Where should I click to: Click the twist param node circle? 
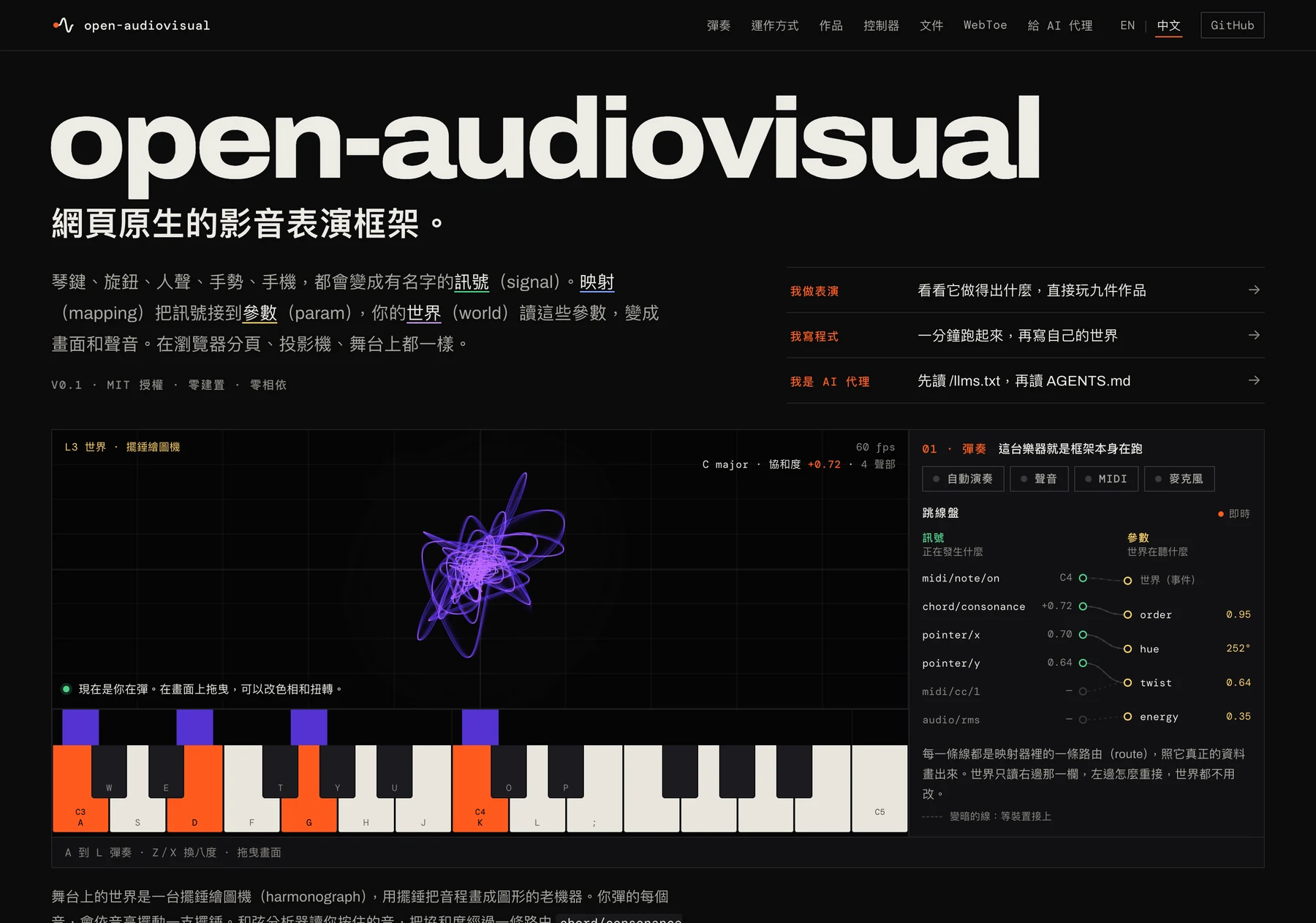1127,683
